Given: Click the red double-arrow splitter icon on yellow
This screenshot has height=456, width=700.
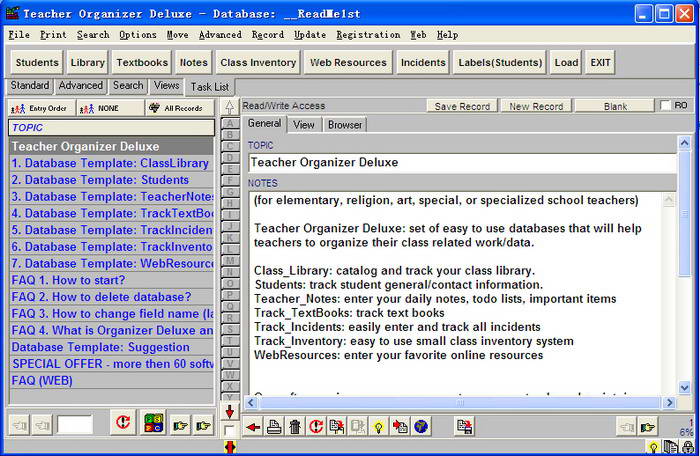Looking at the screenshot, I should [230, 447].
